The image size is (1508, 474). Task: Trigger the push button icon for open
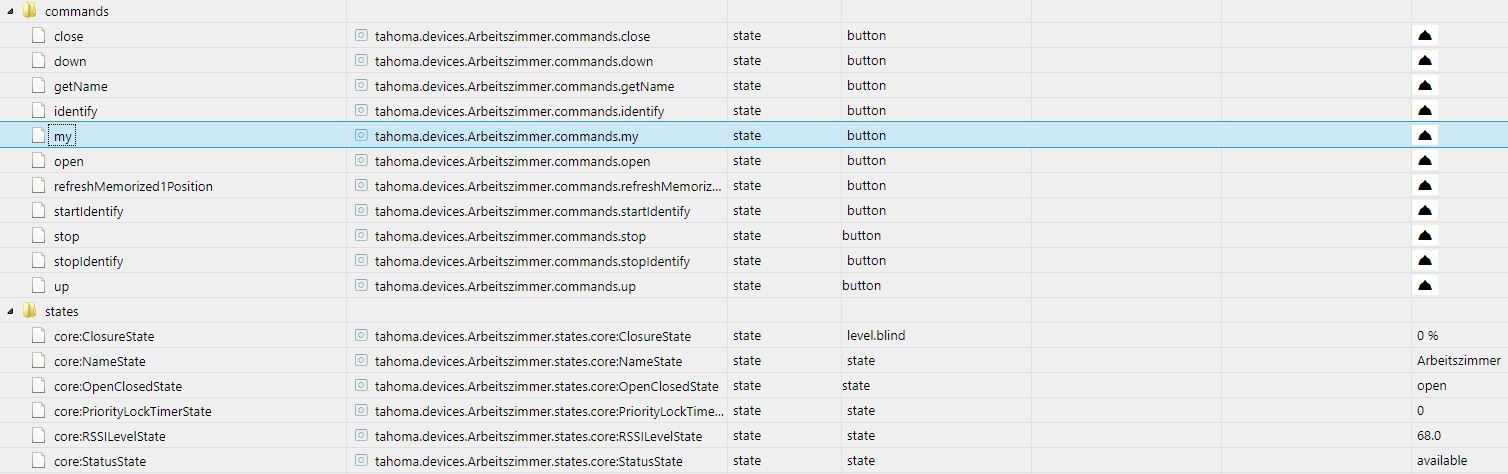click(x=1425, y=161)
